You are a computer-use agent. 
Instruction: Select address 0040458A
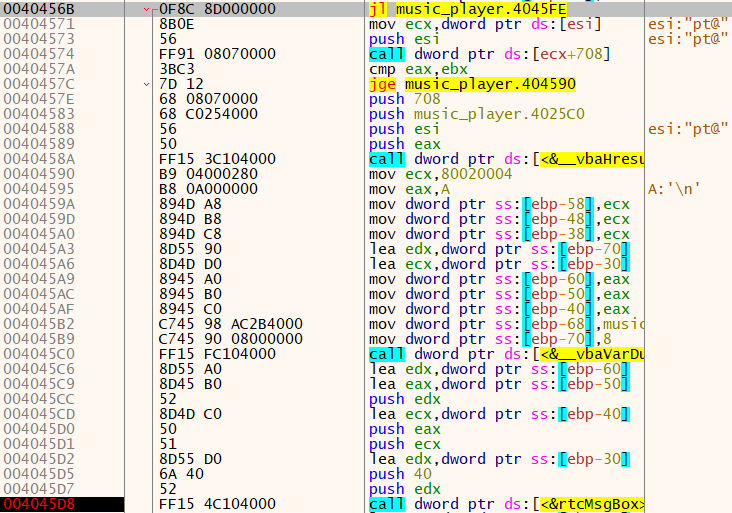click(x=39, y=159)
